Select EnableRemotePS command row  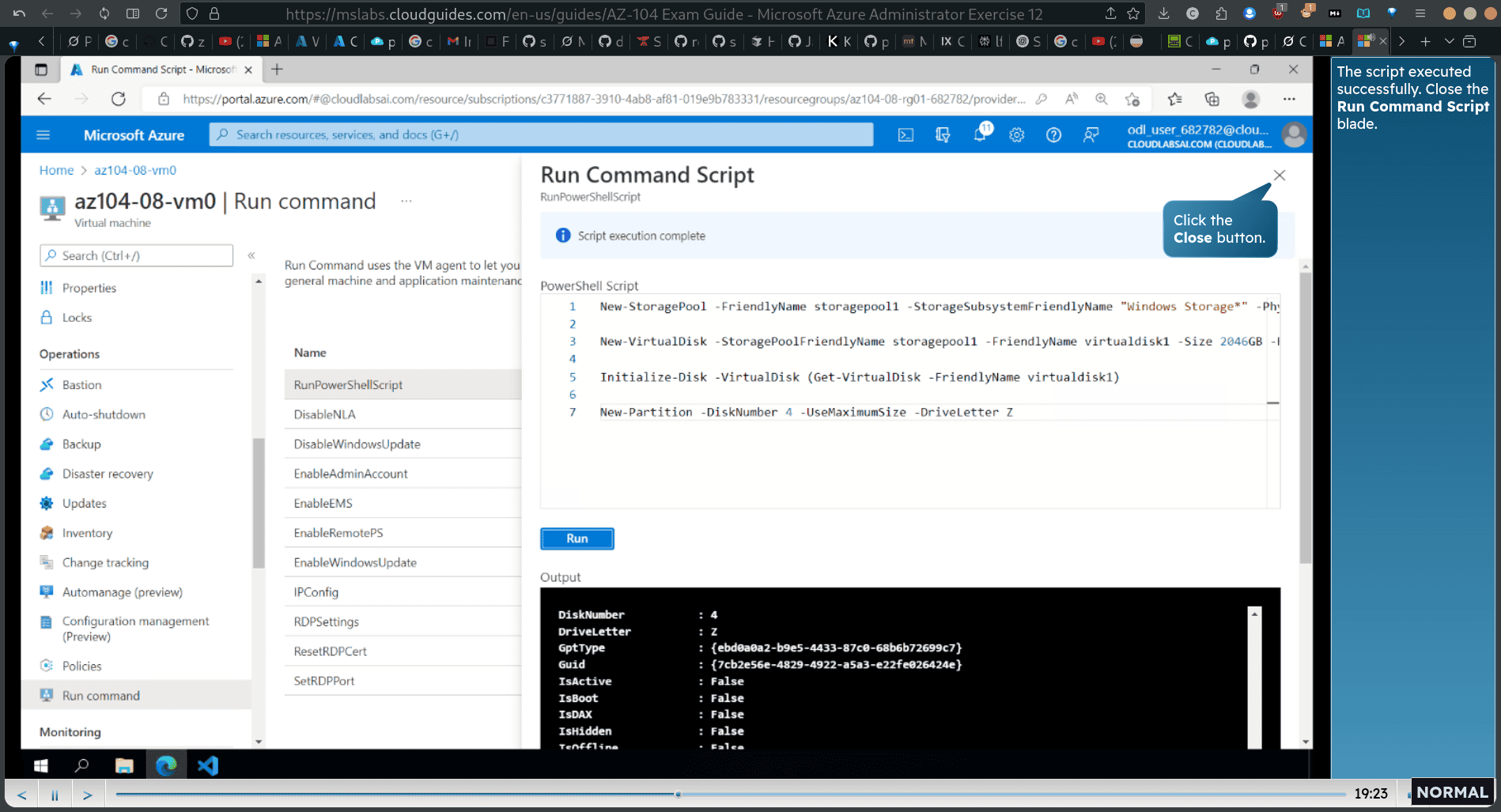pos(403,533)
